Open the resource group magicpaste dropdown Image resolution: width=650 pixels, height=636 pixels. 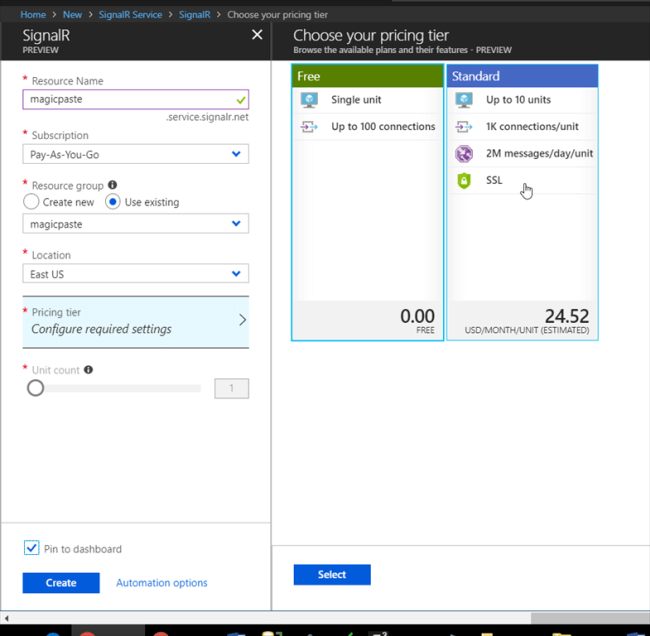[136, 224]
